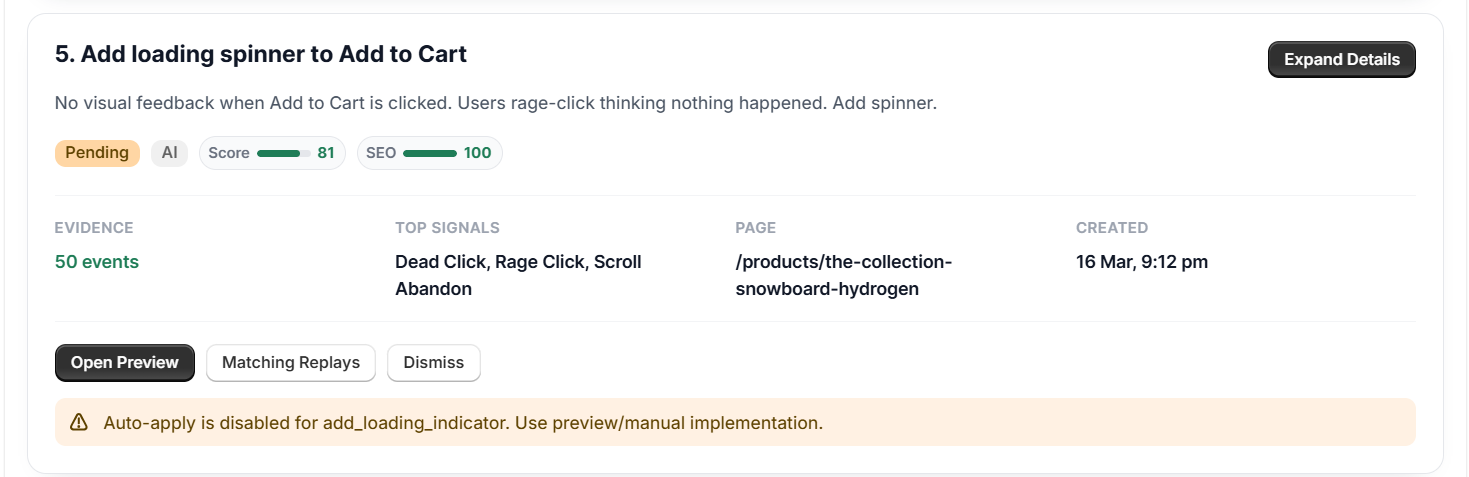The height and width of the screenshot is (477, 1469).
Task: Click the SEO progress bar
Action: click(x=429, y=153)
